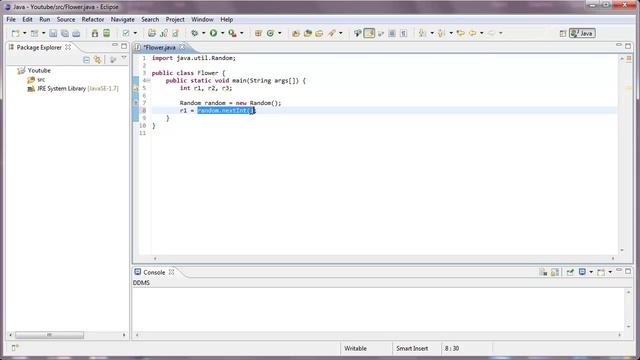Open the Android Virtual Device Manager icon
The image size is (640, 360).
[106, 33]
